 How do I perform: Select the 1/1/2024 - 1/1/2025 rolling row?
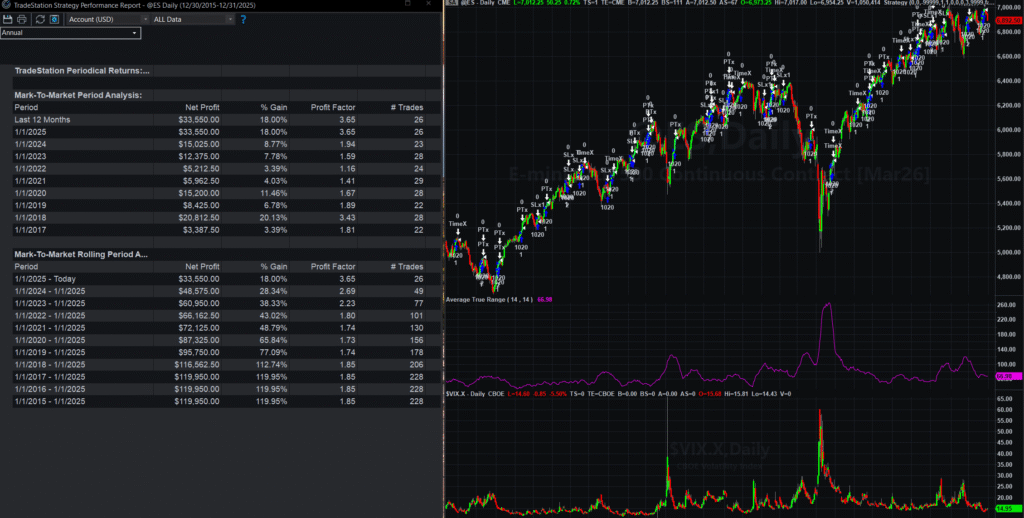[52, 292]
